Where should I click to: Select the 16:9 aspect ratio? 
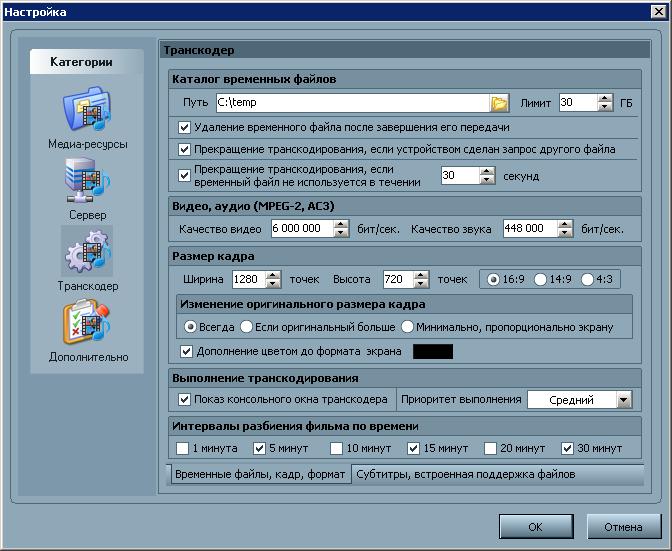493,280
